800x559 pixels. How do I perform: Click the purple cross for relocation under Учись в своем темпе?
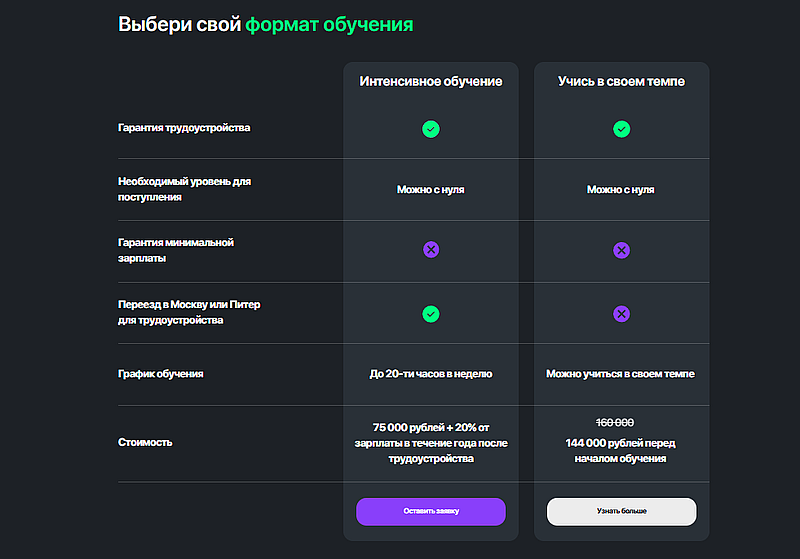621,314
